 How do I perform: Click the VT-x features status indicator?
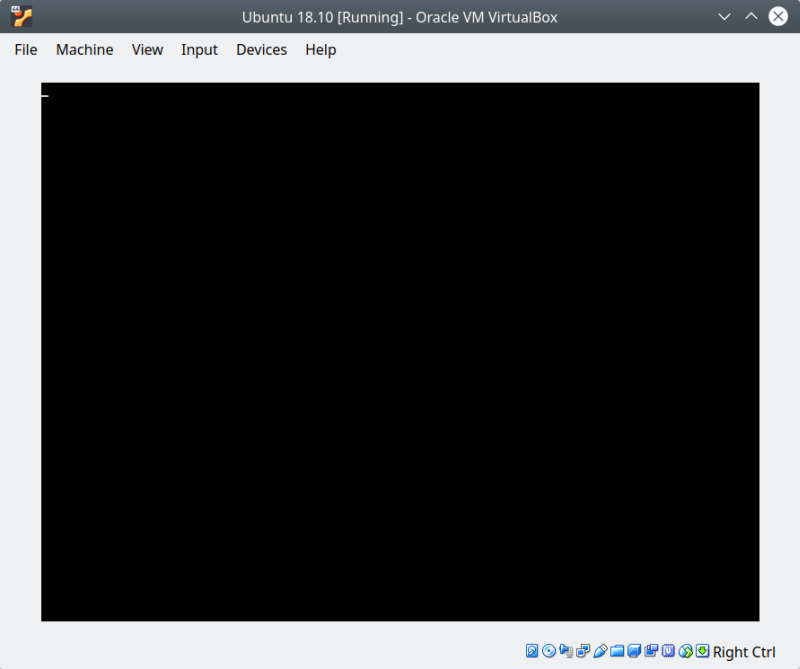coord(670,651)
